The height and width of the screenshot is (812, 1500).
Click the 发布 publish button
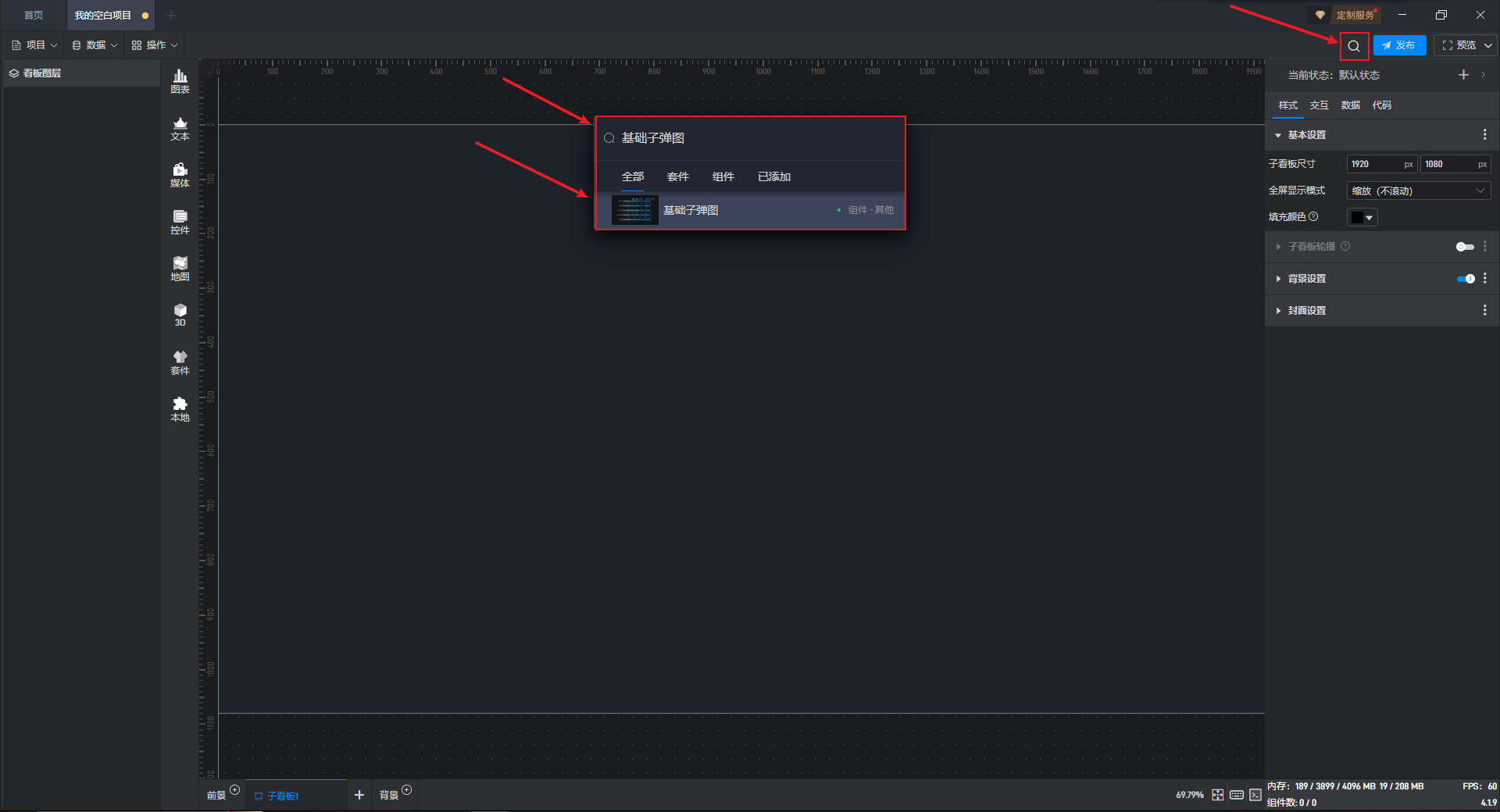coord(1399,46)
